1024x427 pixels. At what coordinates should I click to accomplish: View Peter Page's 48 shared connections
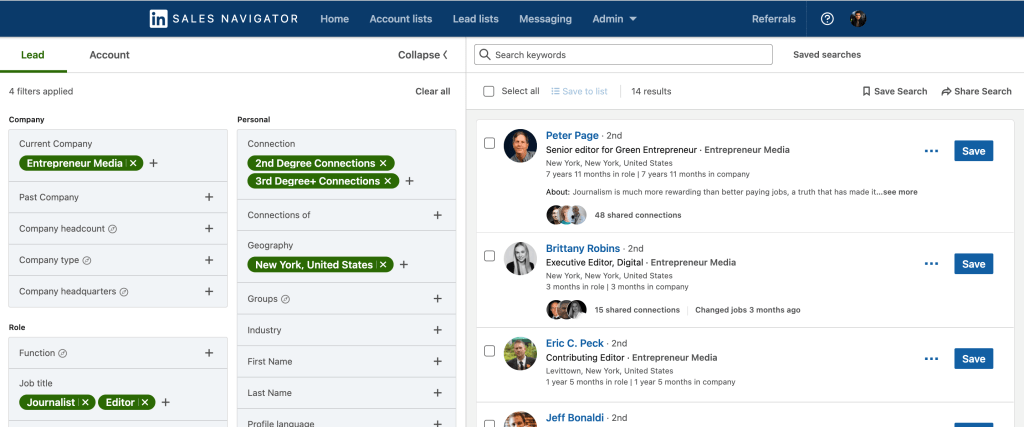pos(637,215)
